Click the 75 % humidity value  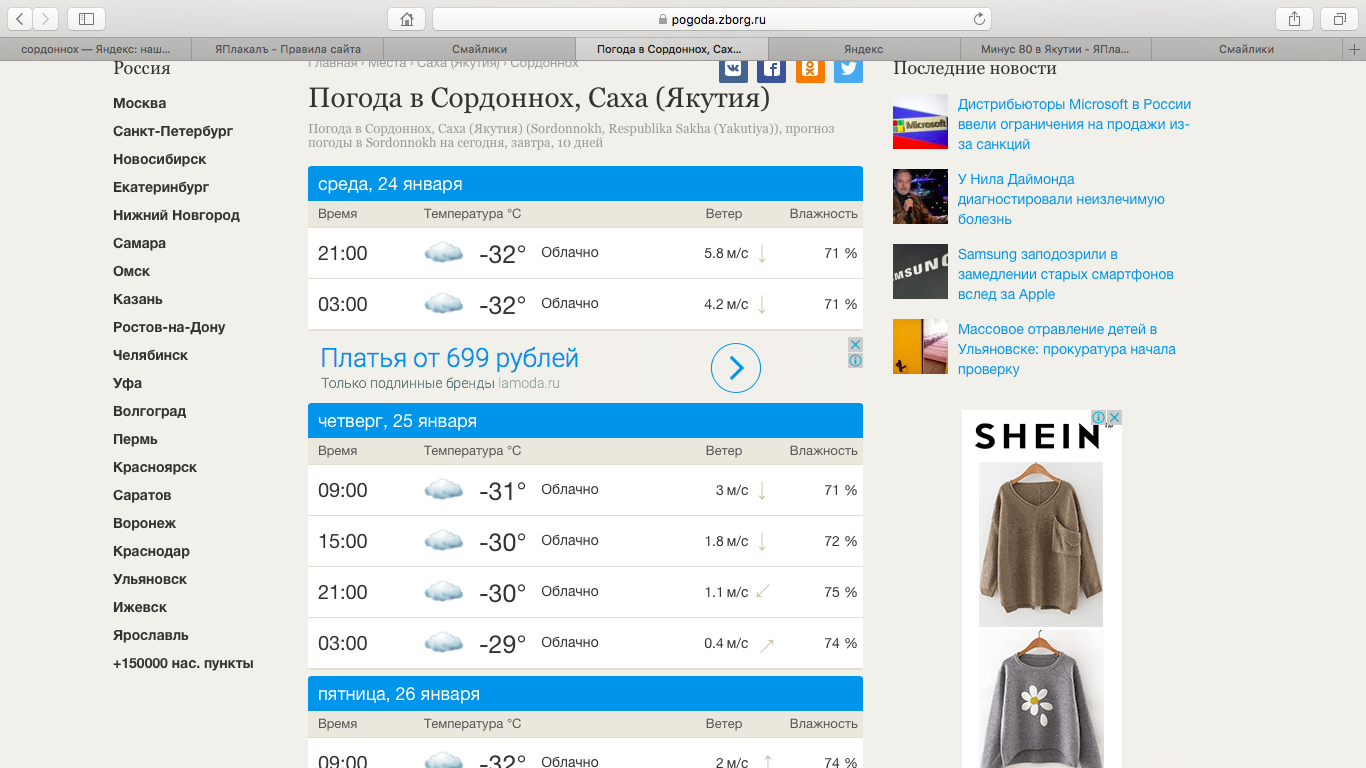tap(841, 592)
